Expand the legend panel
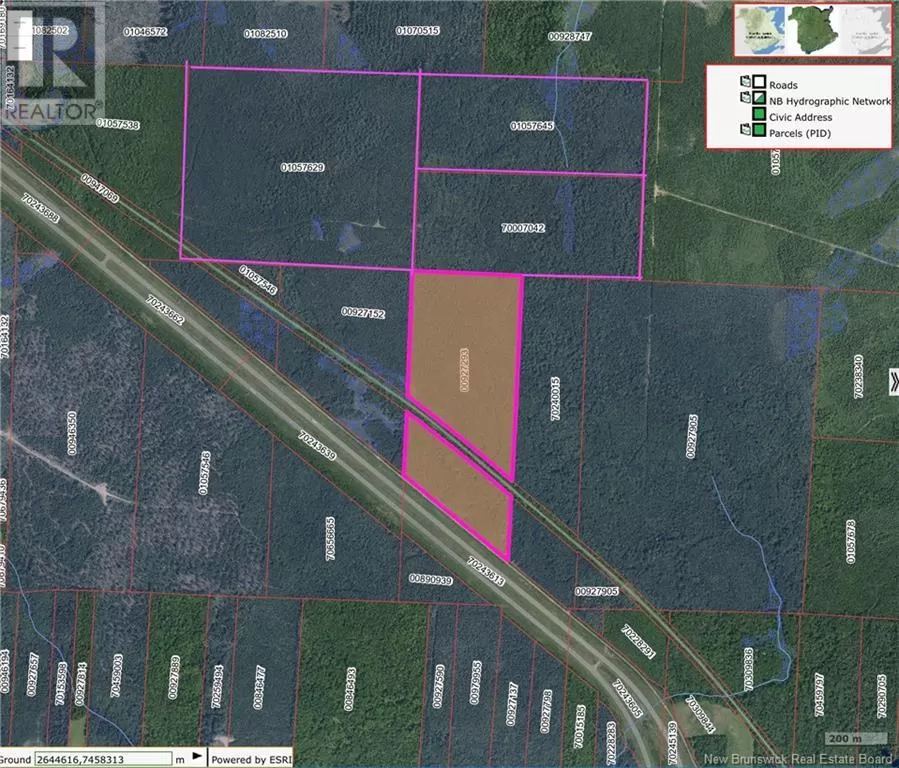Screen dimensions: 899x768 800,105
